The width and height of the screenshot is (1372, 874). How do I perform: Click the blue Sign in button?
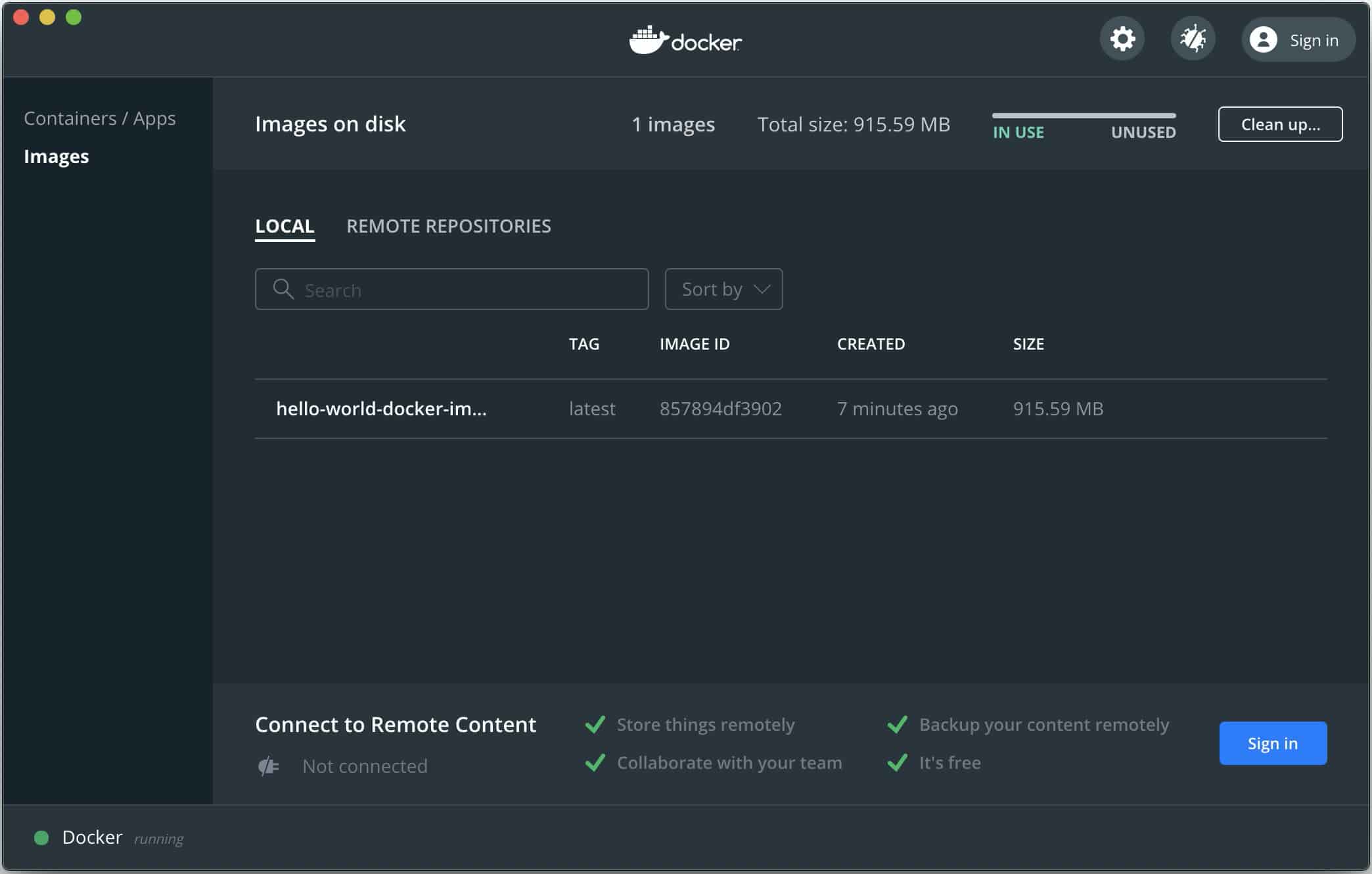(1273, 743)
